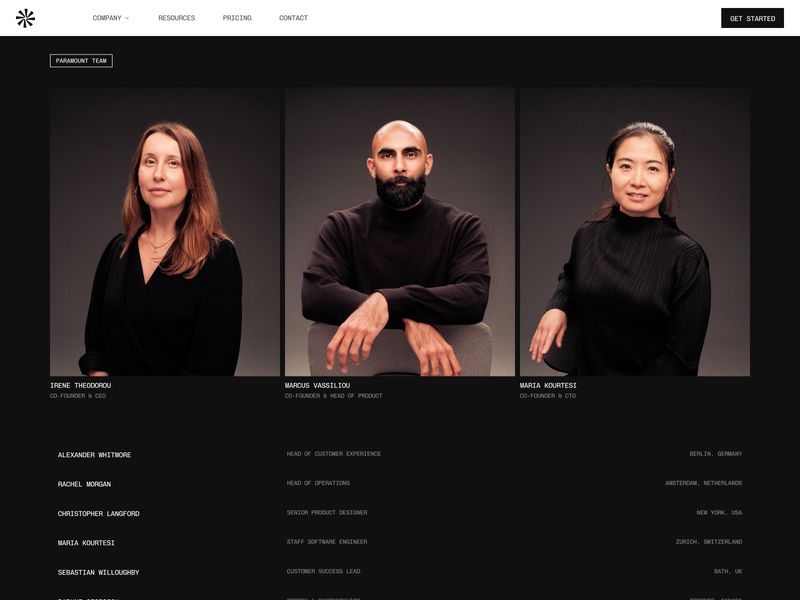Click the Co-Founder & Head of Product caption
Image resolution: width=800 pixels, height=600 pixels.
coord(333,396)
